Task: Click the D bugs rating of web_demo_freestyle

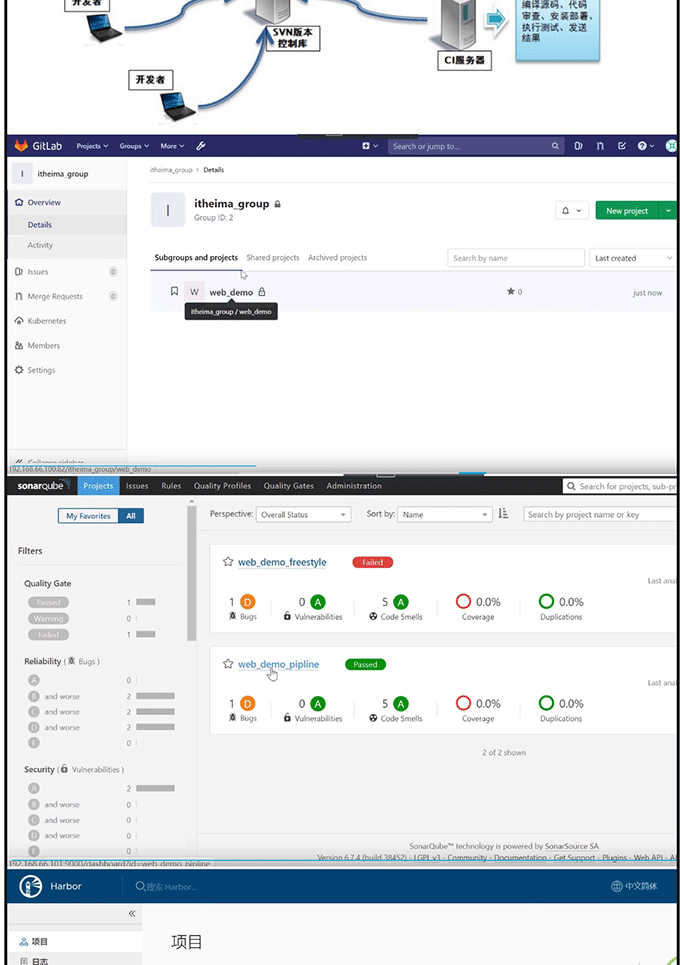Action: 247,602
